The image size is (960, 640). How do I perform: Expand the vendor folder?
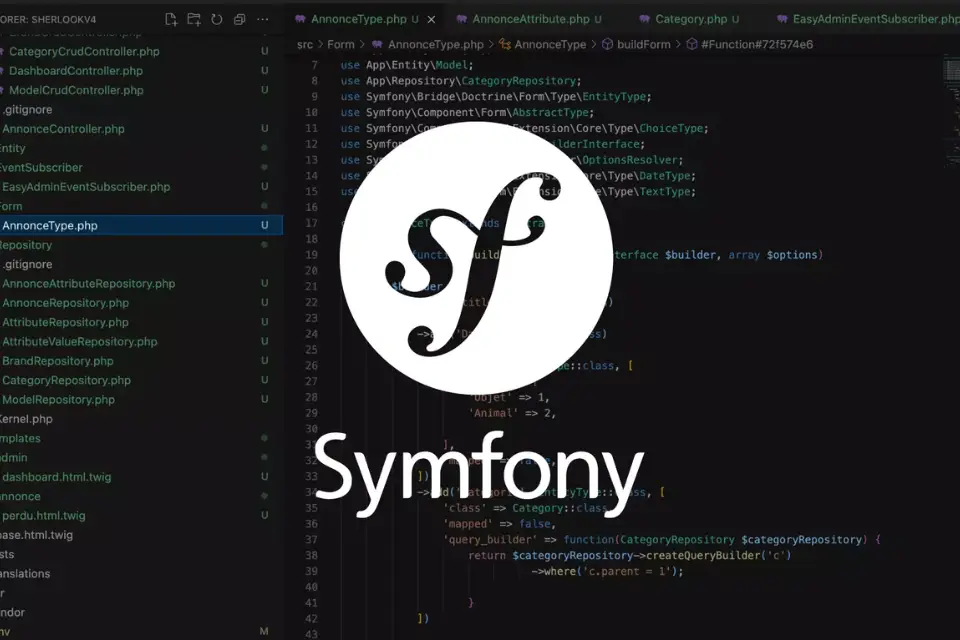pyautogui.click(x=14, y=612)
